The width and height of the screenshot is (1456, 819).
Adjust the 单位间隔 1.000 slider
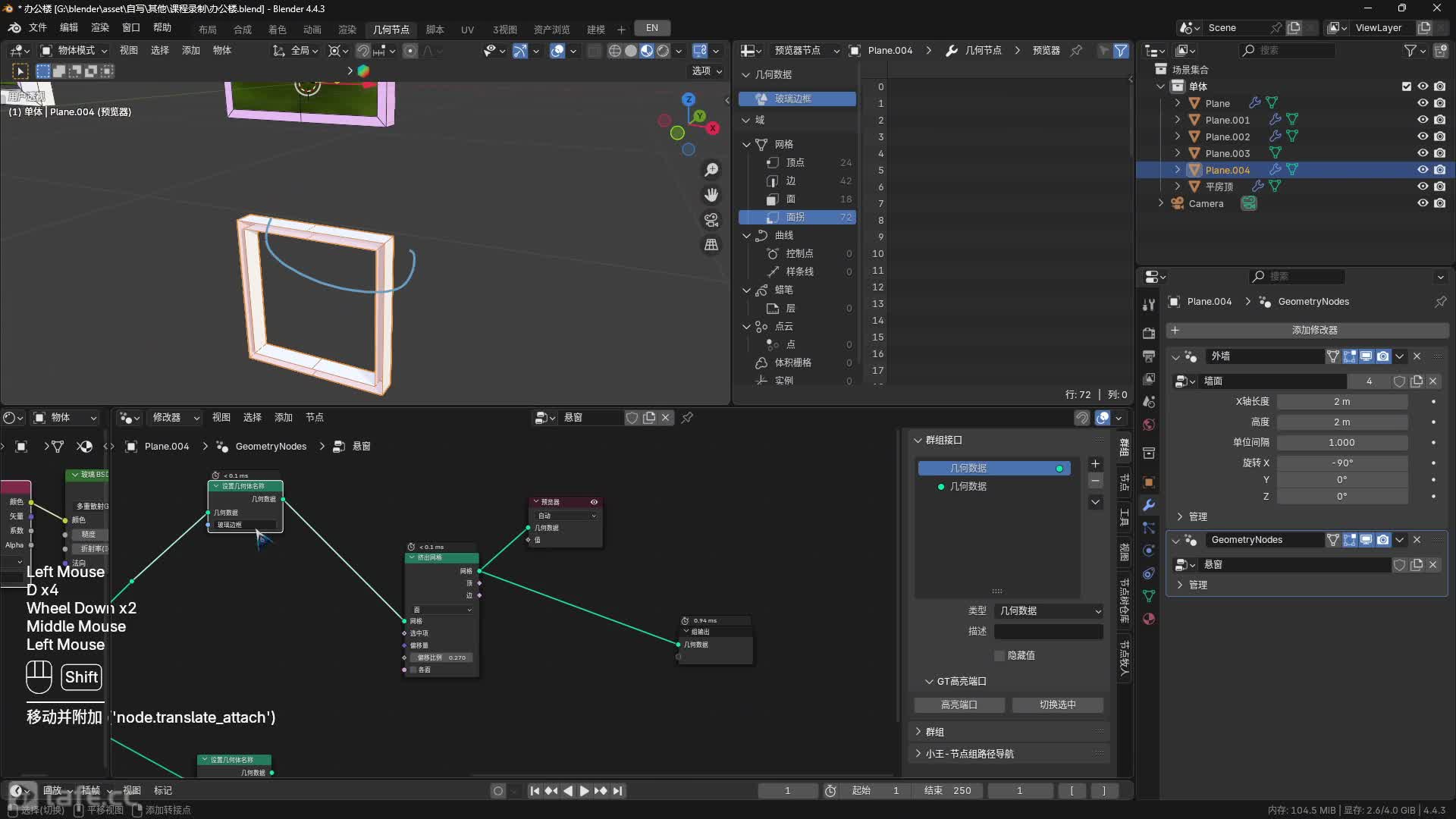coord(1341,443)
